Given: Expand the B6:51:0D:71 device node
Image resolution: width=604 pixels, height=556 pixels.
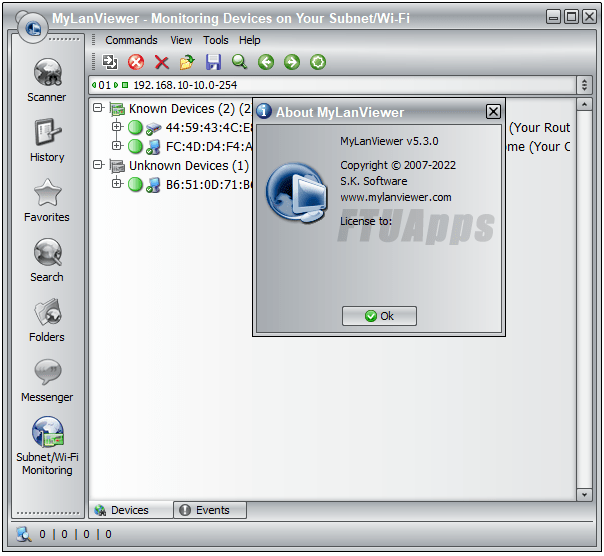Looking at the screenshot, I should (116, 184).
